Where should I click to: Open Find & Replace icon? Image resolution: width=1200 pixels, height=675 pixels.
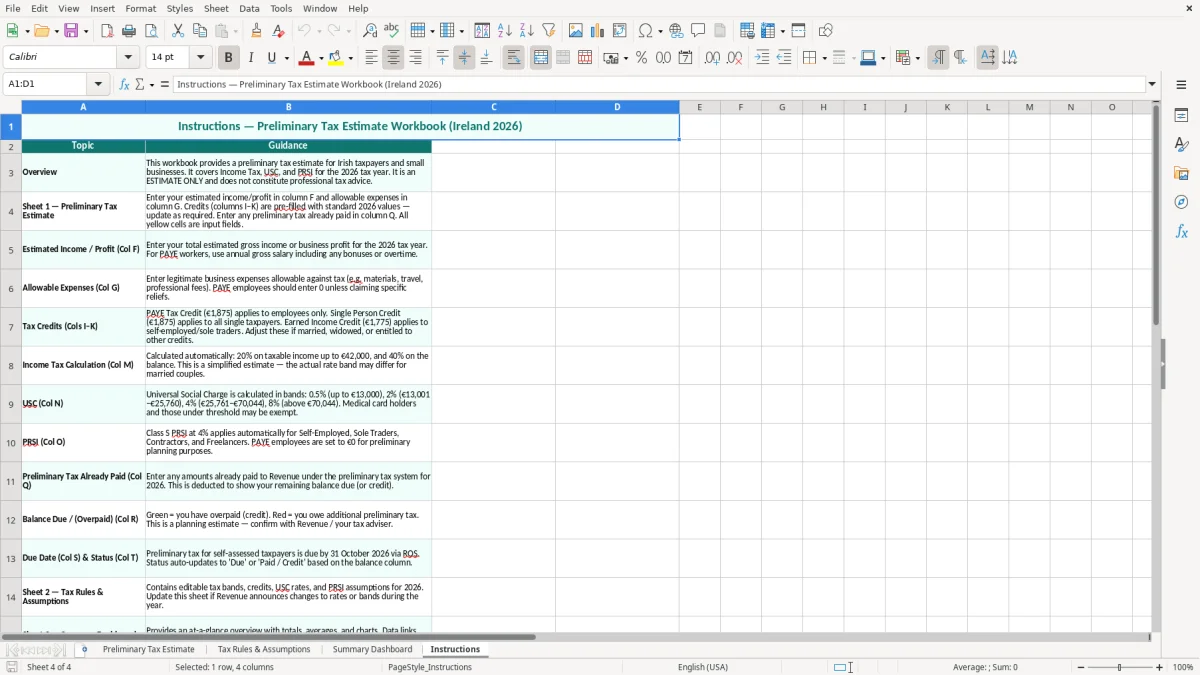[x=370, y=31]
